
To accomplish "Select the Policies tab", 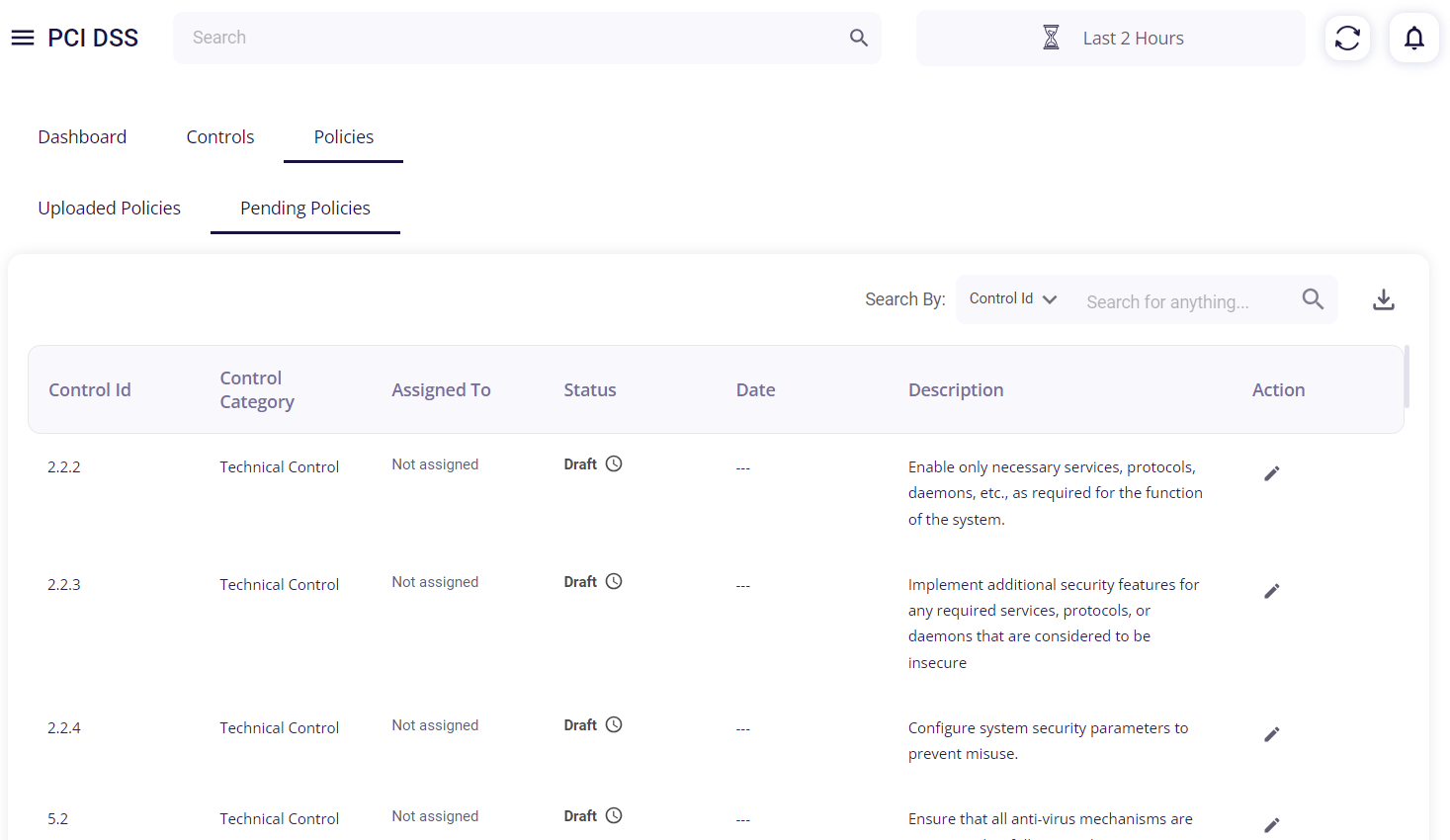I will tap(344, 137).
